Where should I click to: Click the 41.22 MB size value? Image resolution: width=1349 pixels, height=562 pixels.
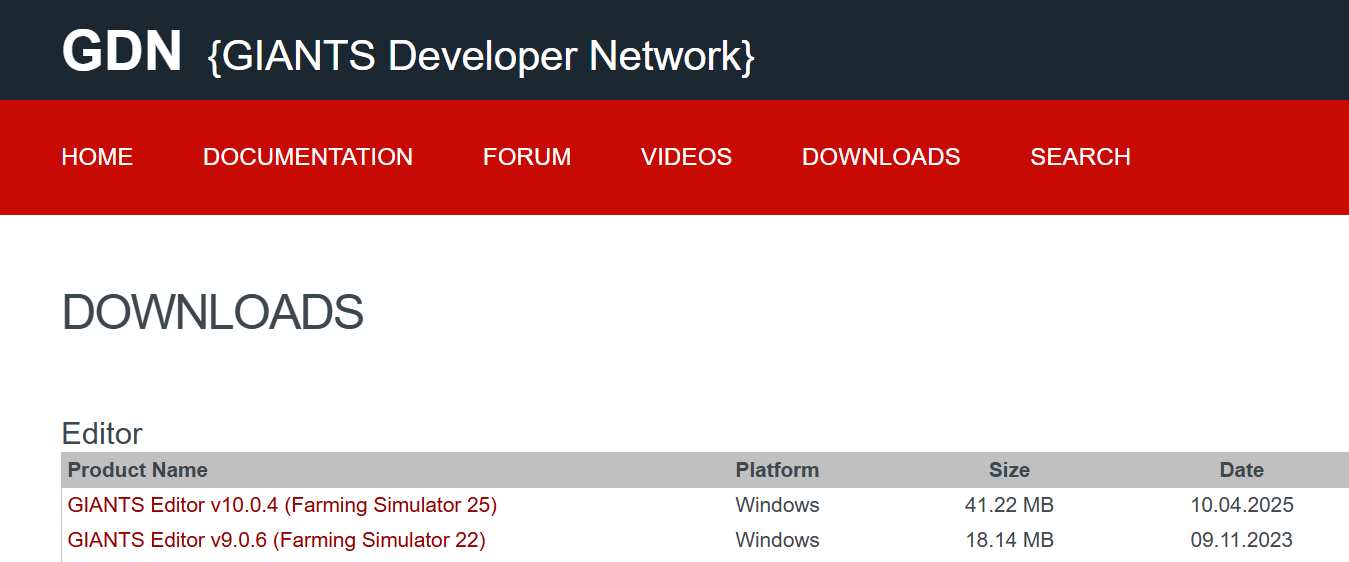pos(1009,505)
